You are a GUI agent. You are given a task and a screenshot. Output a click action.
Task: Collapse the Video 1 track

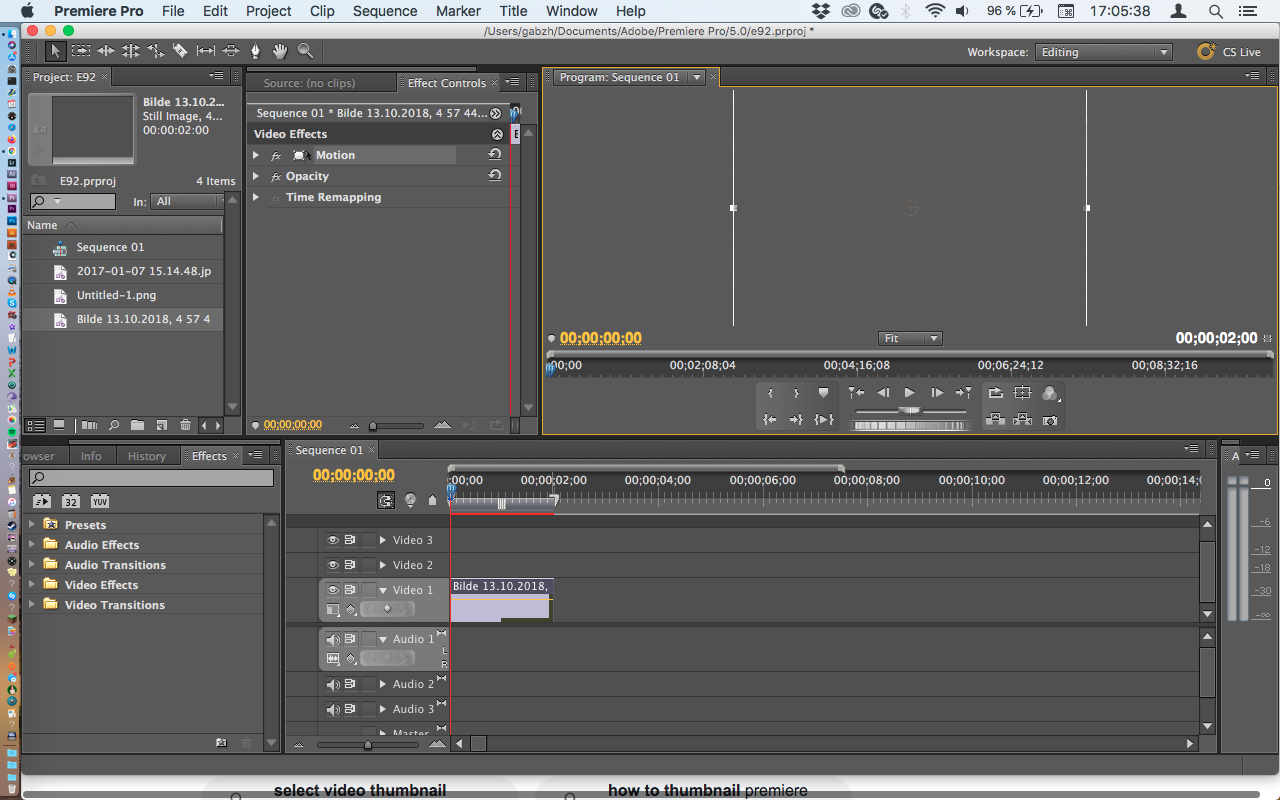382,590
